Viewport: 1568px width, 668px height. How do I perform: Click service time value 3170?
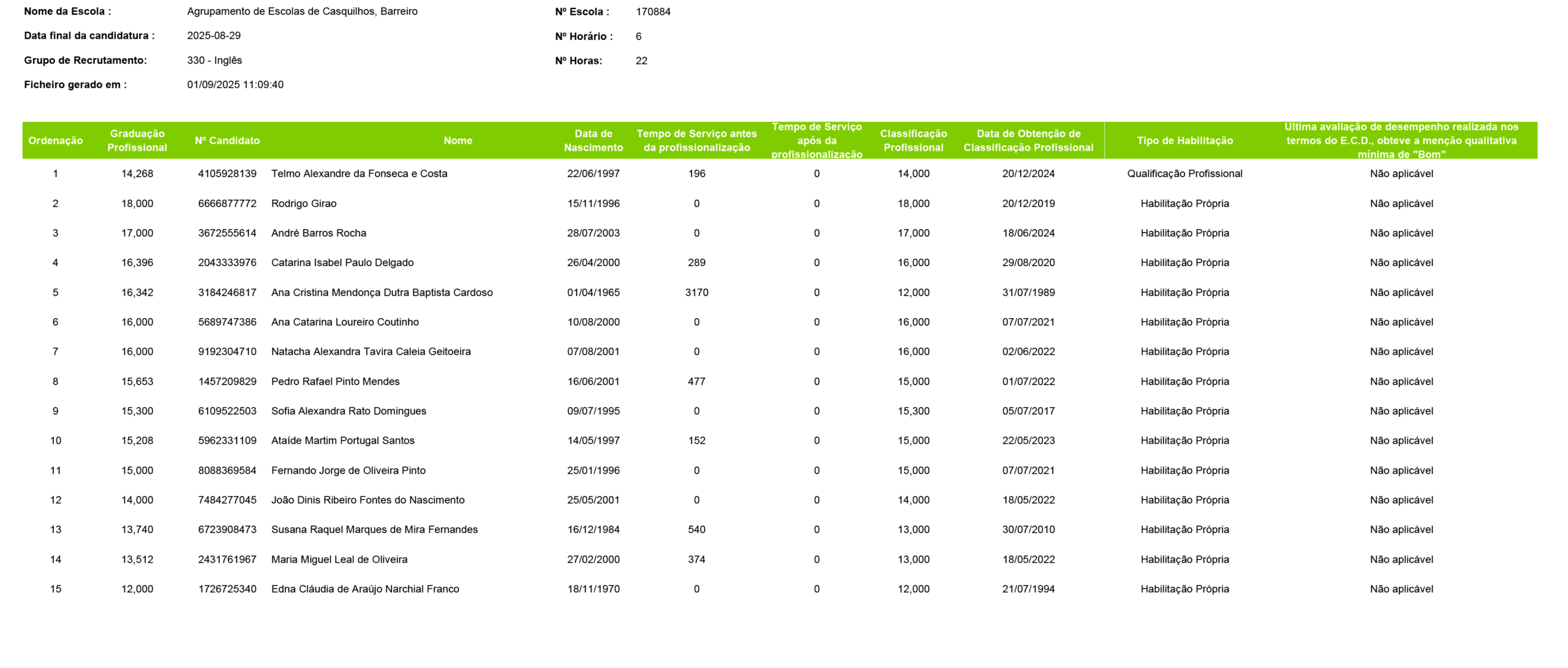click(x=696, y=292)
